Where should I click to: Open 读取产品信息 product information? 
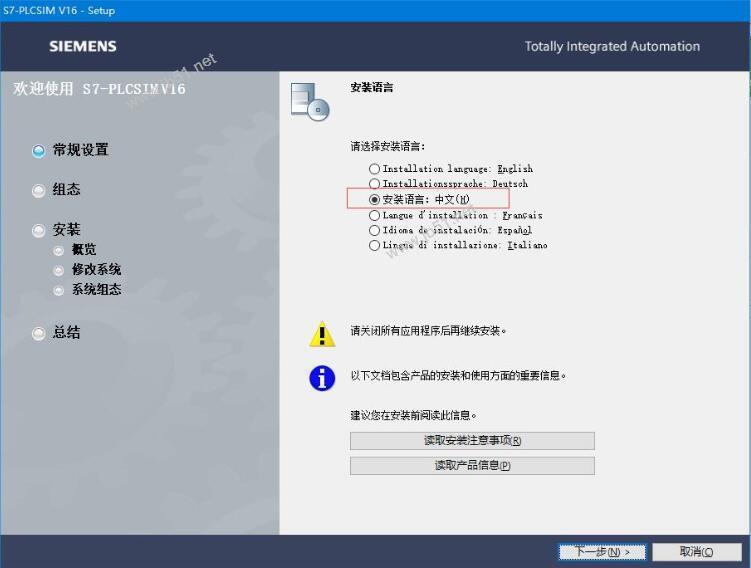[x=472, y=466]
